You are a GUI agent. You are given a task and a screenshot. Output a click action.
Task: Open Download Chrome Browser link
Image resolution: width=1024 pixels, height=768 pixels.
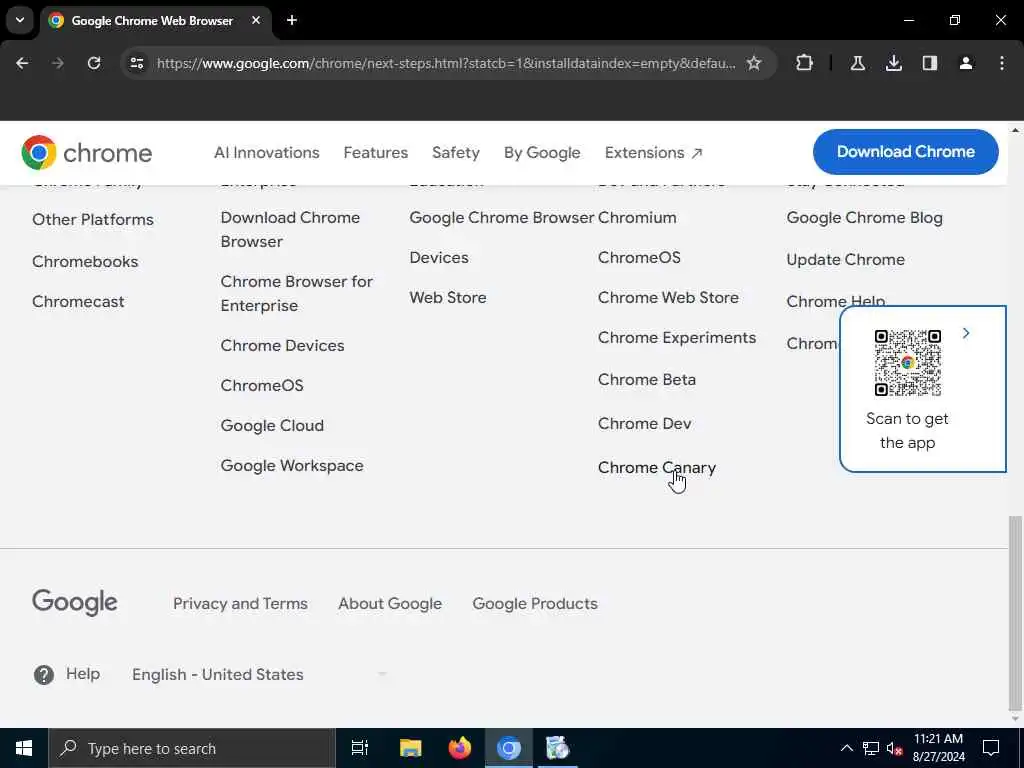click(x=290, y=229)
